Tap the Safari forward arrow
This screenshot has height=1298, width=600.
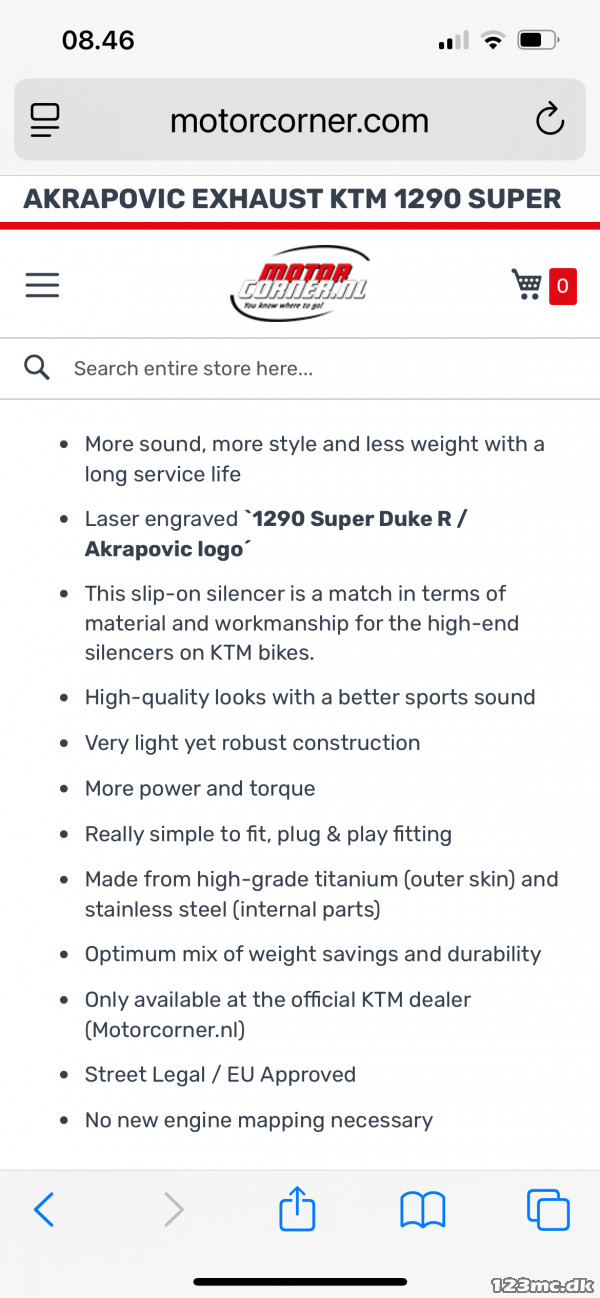coord(174,1210)
